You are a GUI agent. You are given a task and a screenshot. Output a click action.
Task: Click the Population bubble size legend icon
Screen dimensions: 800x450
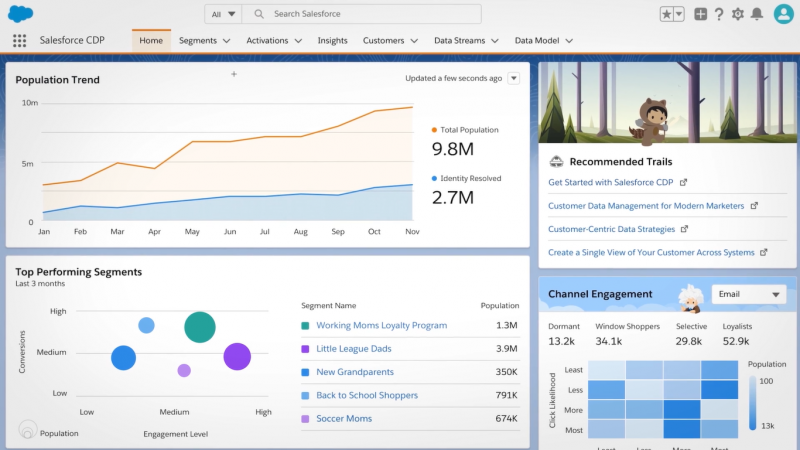tap(28, 430)
